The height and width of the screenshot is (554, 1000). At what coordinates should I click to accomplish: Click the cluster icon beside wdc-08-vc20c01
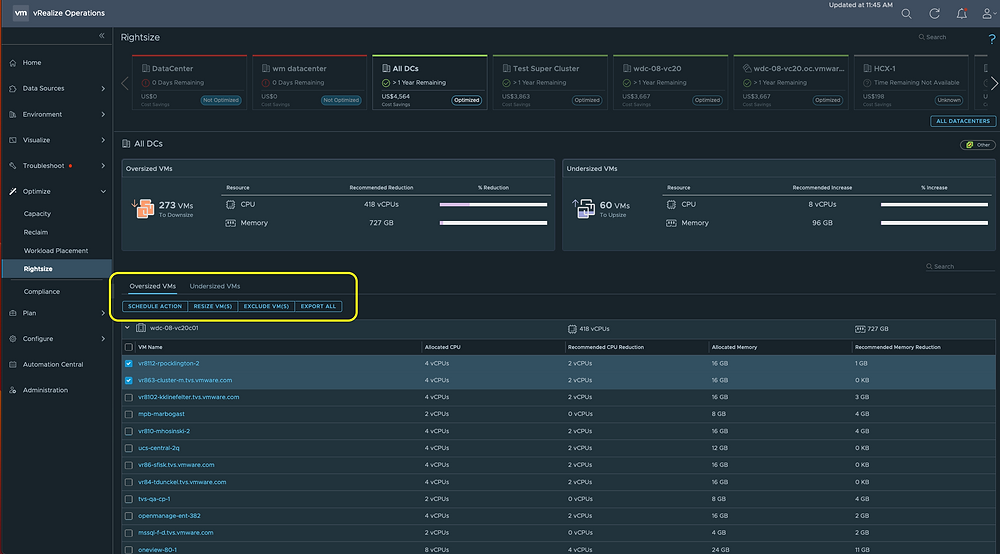pos(141,328)
